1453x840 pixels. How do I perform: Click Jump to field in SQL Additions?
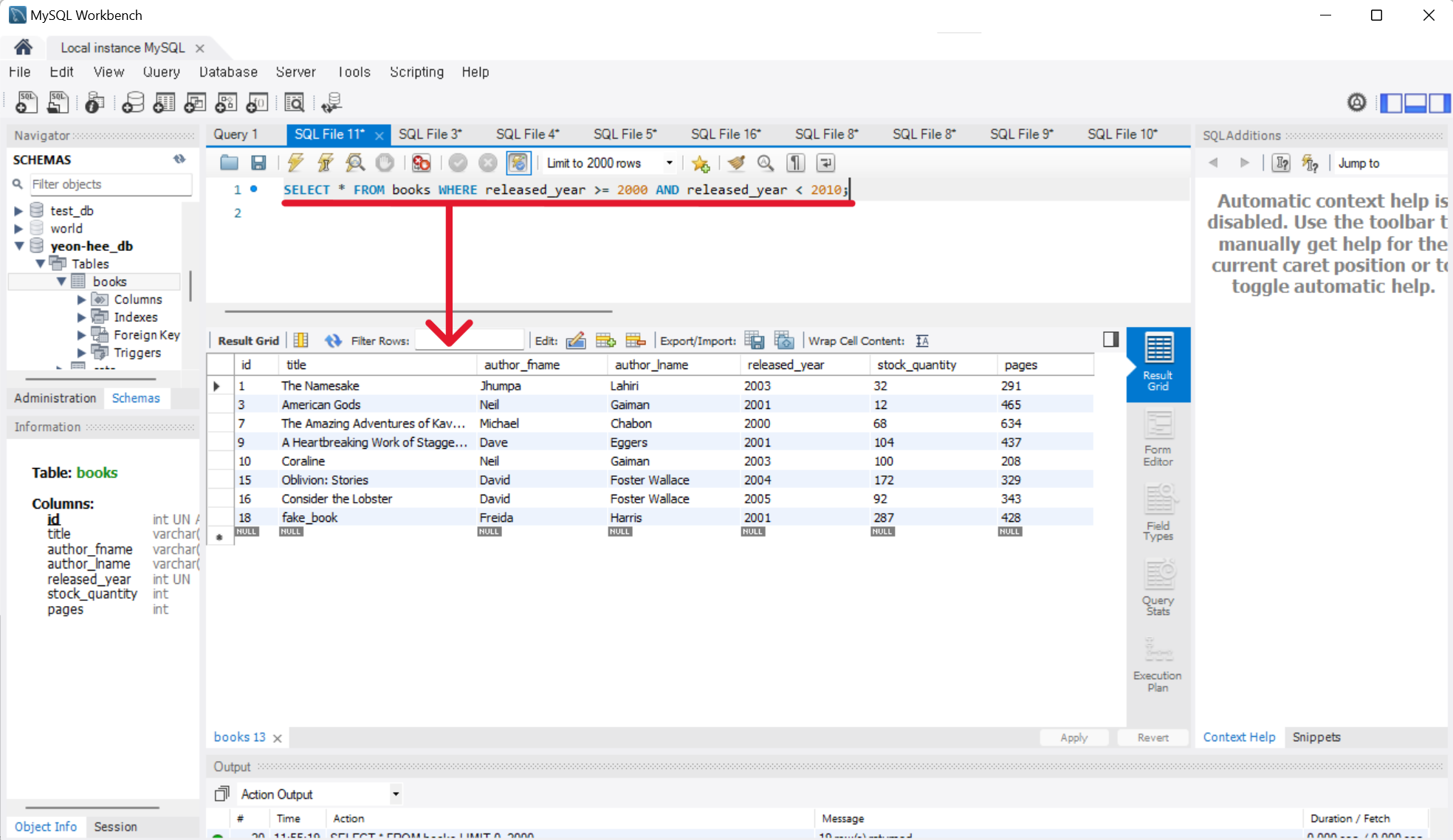1390,163
